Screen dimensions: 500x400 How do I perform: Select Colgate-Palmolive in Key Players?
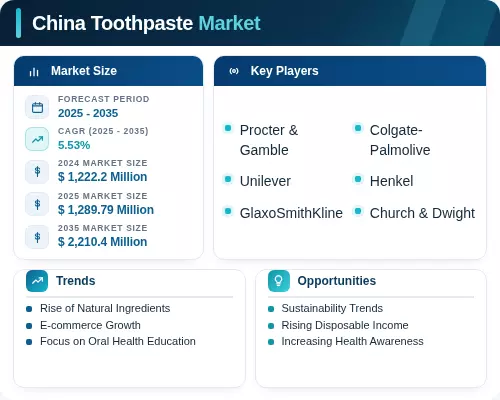[400, 140]
